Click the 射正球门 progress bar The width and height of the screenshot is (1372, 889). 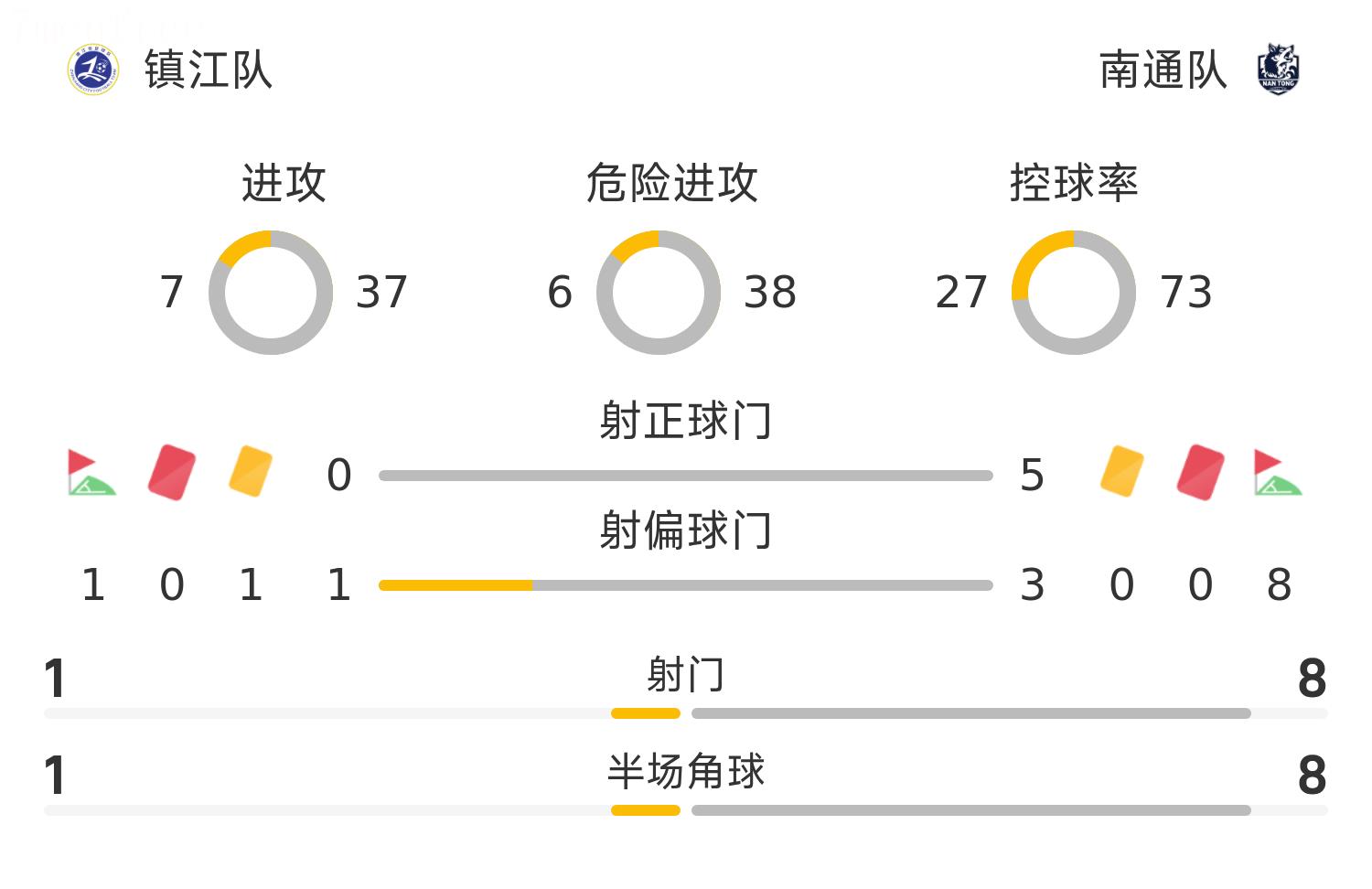click(x=686, y=476)
